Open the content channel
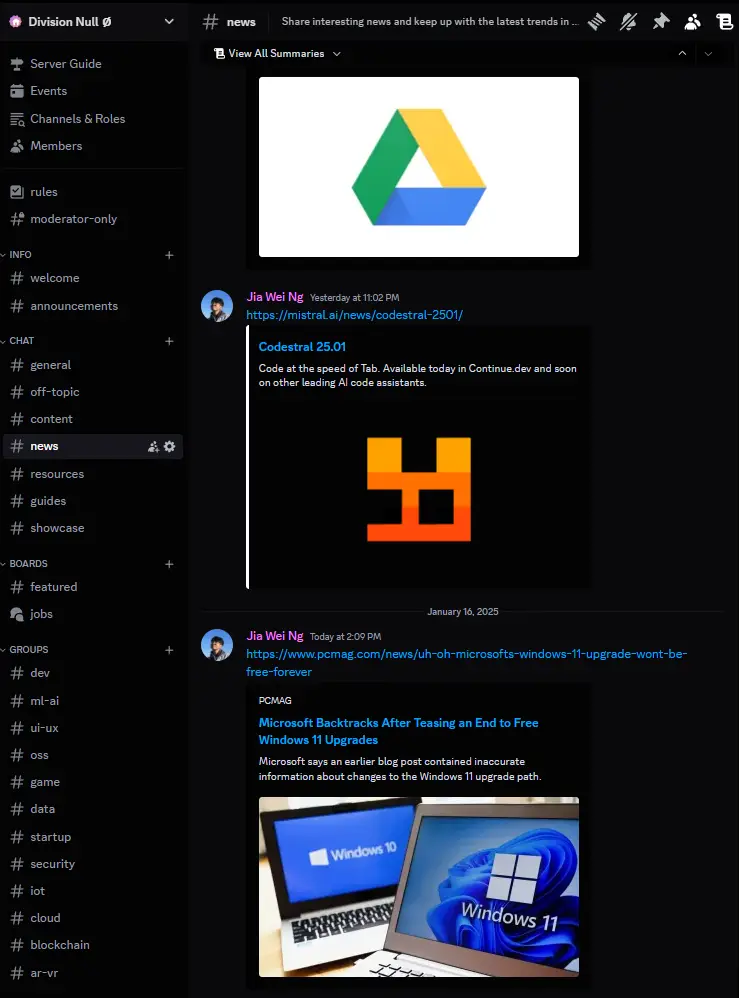The image size is (739, 998). 93,419
